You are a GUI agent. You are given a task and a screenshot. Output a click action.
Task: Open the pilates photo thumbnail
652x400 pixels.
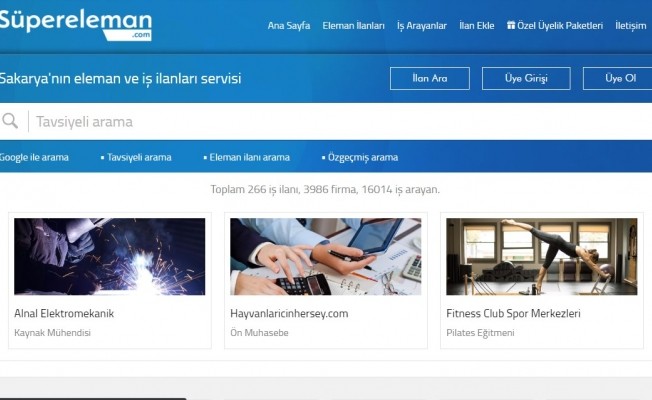pos(541,257)
